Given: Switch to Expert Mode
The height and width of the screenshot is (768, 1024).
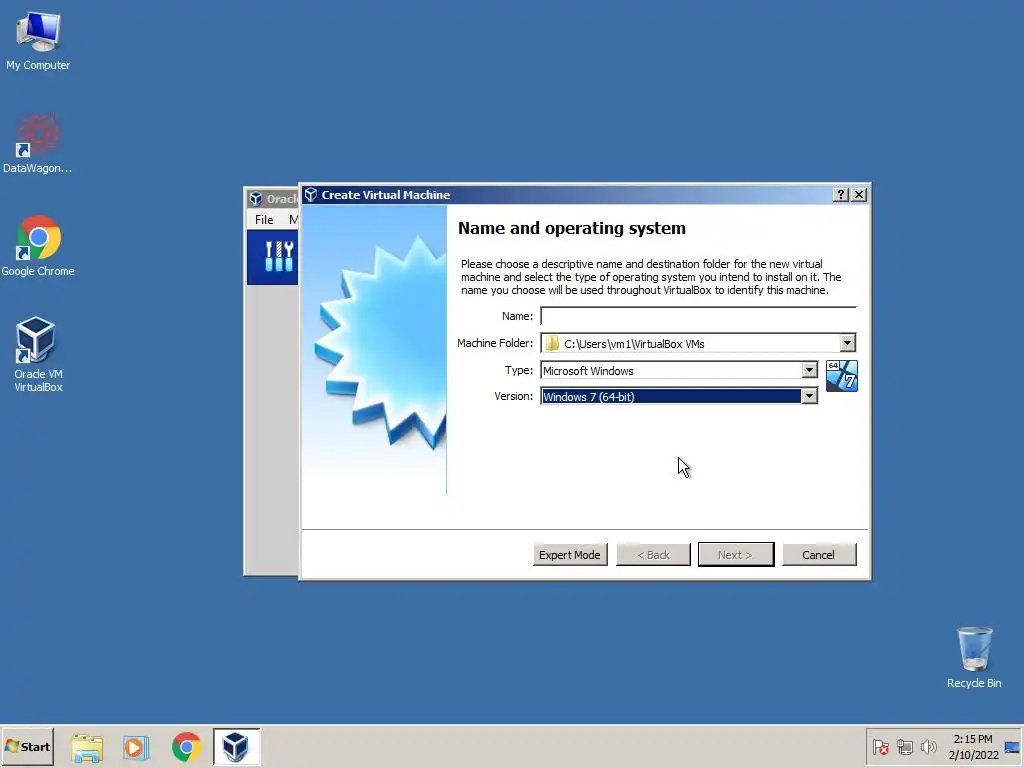Looking at the screenshot, I should 569,554.
